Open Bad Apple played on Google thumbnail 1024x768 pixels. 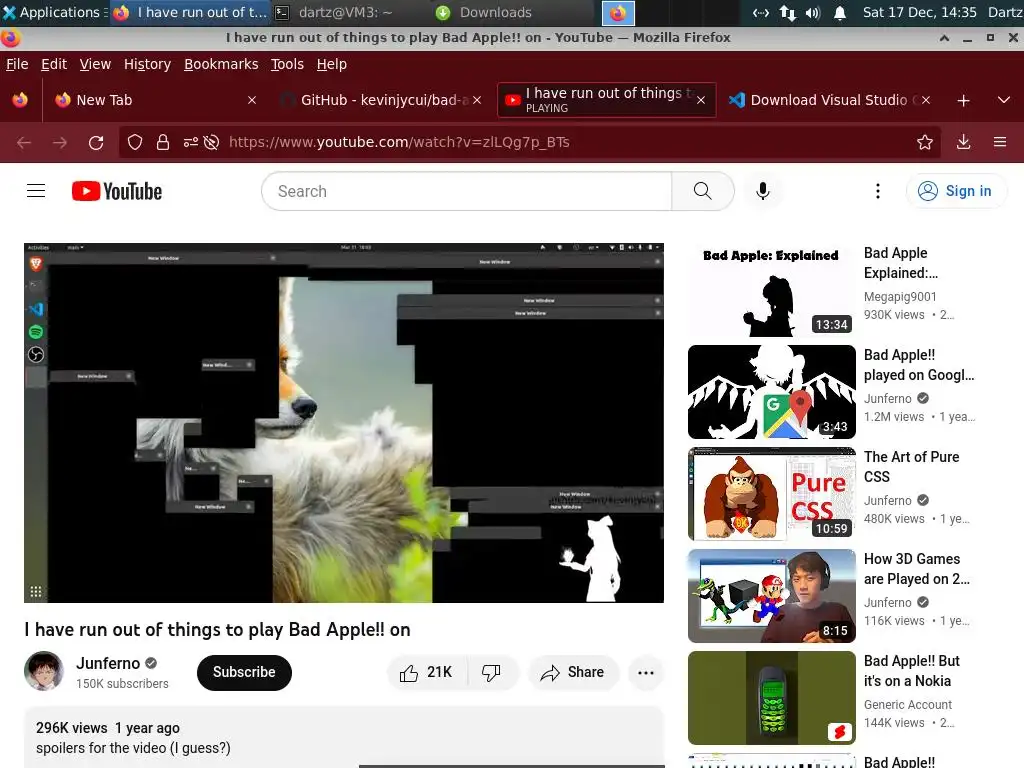pyautogui.click(x=771, y=392)
